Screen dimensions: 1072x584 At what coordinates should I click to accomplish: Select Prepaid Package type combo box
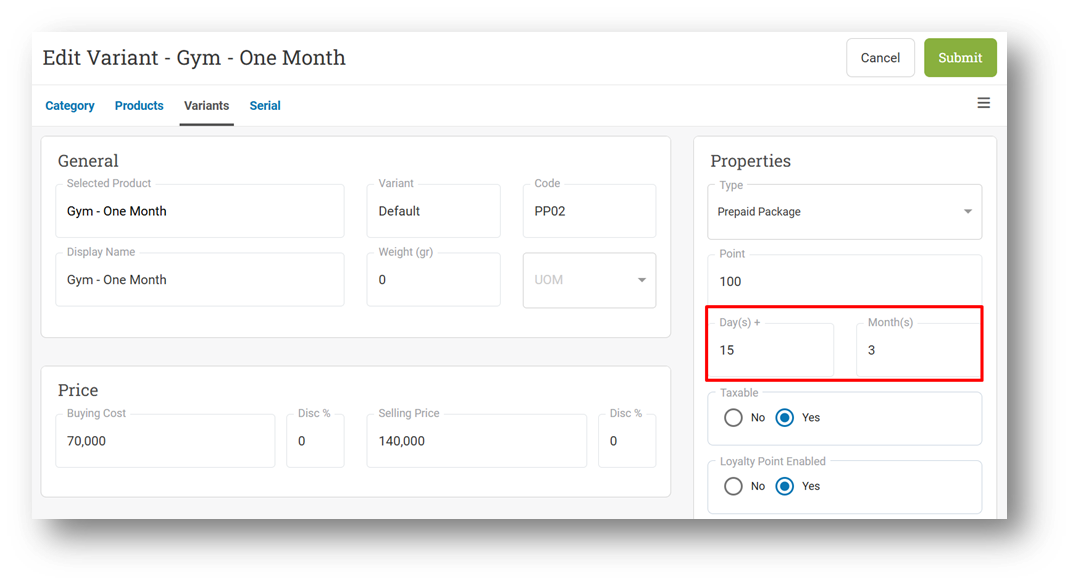844,212
